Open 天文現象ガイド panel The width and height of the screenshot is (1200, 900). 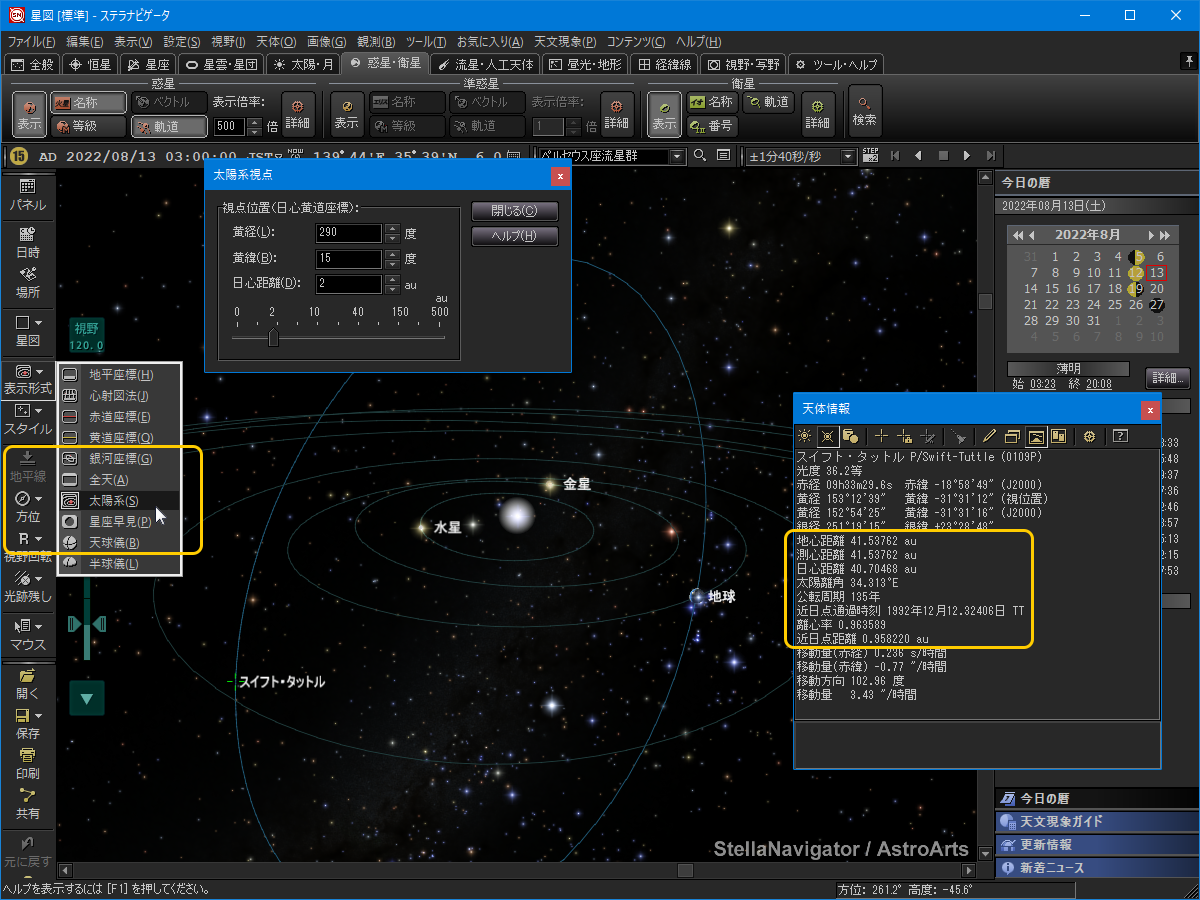1097,822
